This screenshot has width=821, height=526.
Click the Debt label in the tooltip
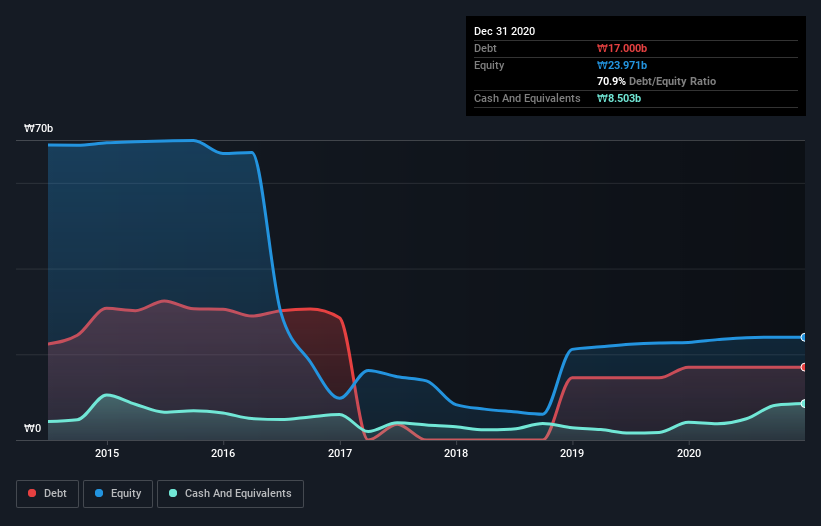click(485, 49)
